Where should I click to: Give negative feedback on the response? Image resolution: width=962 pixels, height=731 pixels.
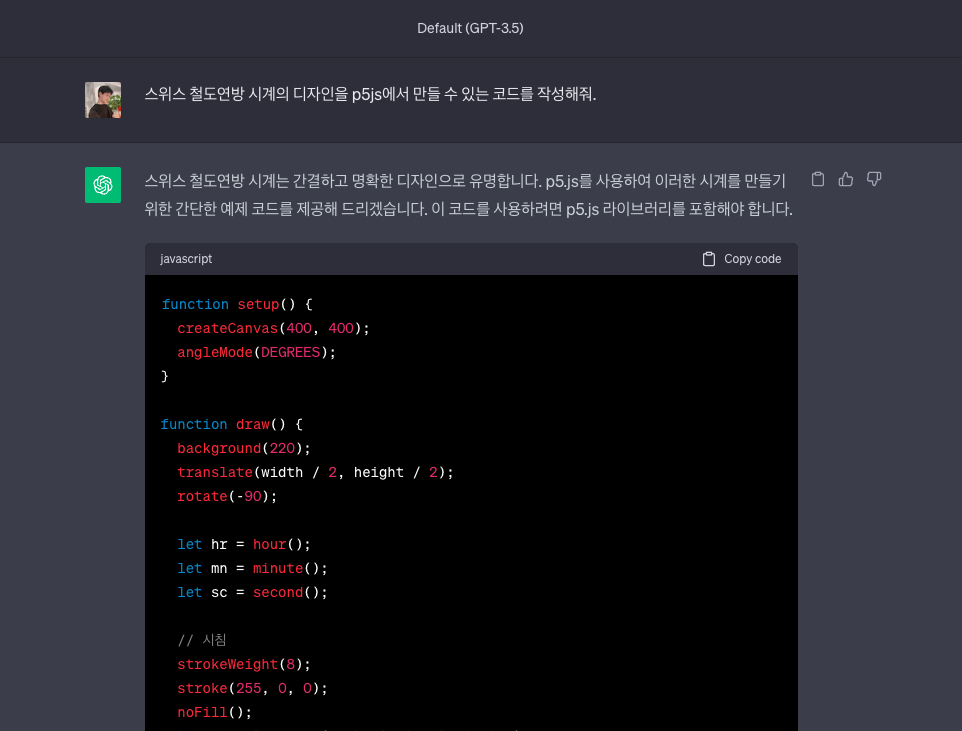point(873,178)
